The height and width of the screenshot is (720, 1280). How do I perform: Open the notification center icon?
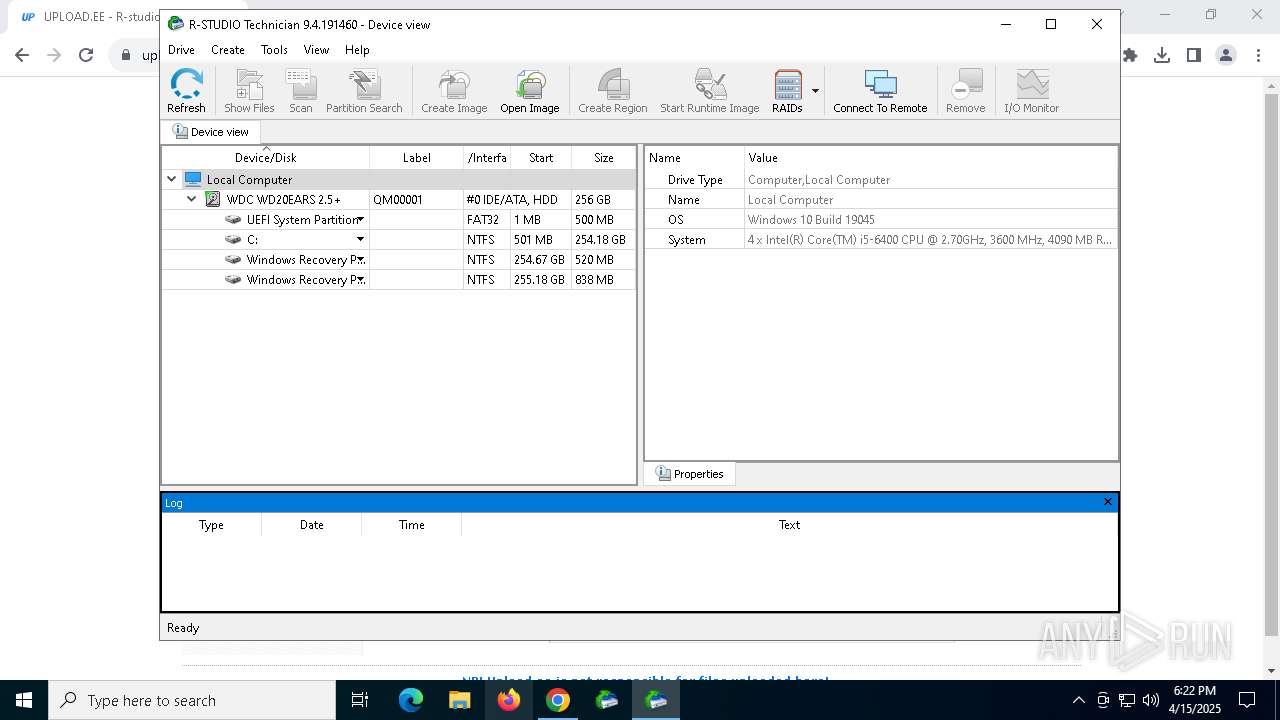[x=1247, y=700]
